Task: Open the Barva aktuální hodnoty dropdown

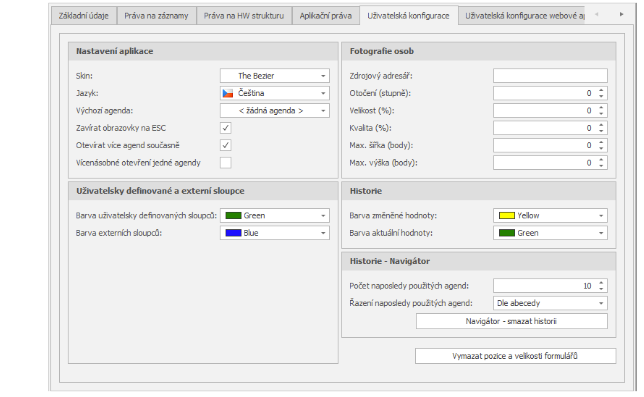Action: click(x=550, y=233)
